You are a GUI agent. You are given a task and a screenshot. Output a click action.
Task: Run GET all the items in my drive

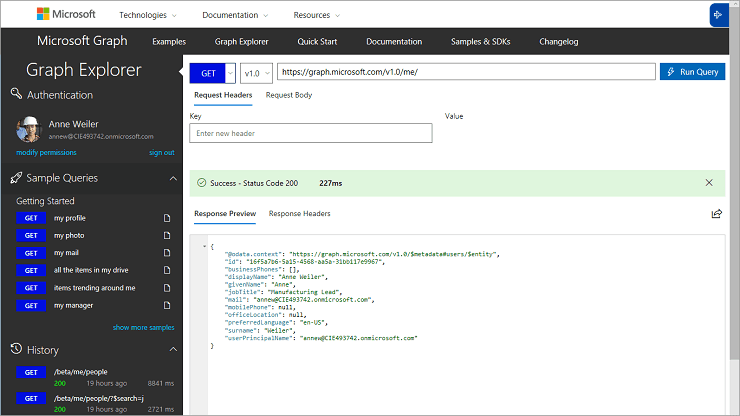pyautogui.click(x=31, y=270)
